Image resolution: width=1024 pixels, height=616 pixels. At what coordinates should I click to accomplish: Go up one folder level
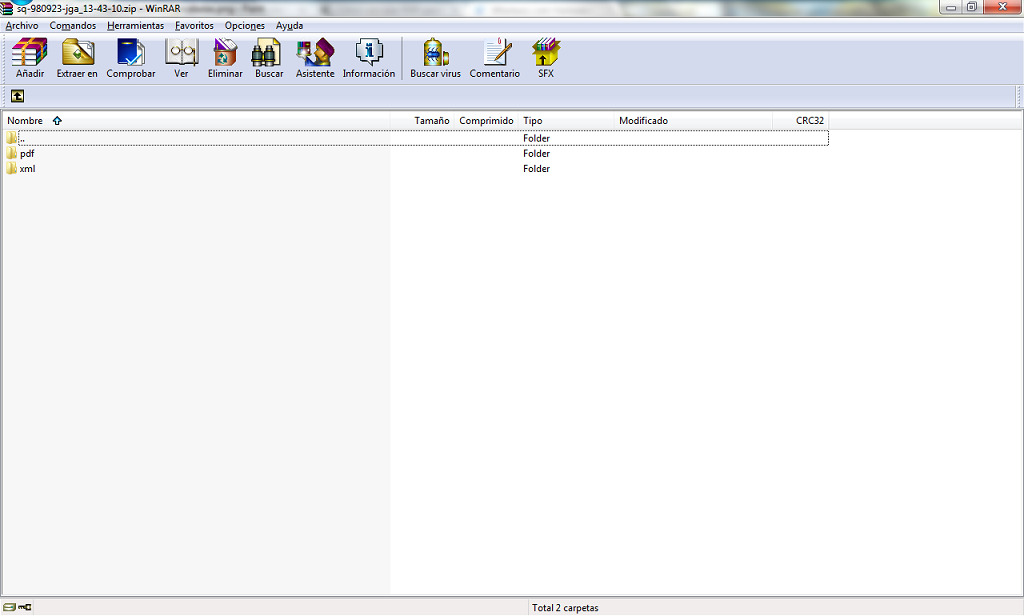17,96
